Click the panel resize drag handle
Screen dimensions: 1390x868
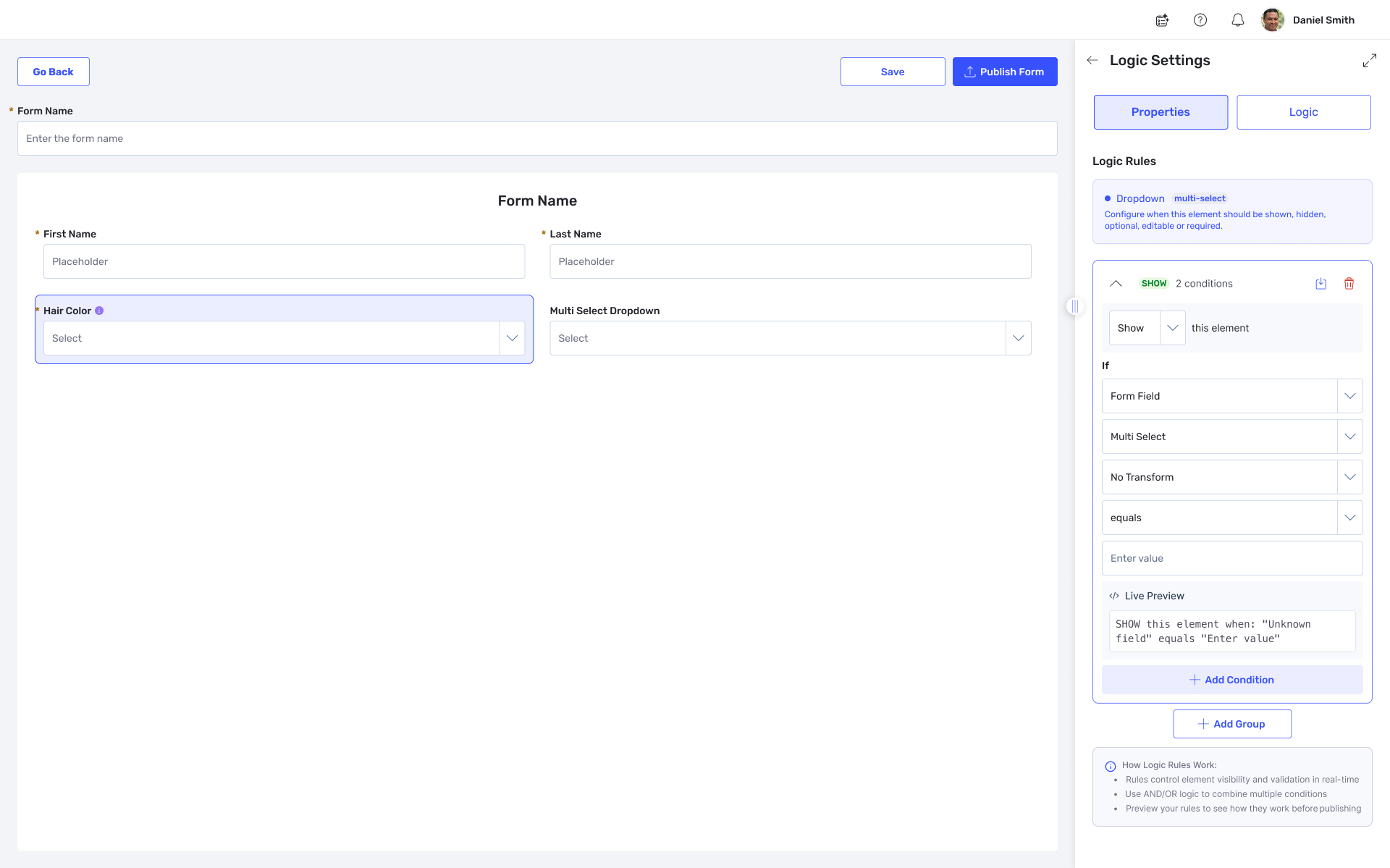click(1075, 306)
